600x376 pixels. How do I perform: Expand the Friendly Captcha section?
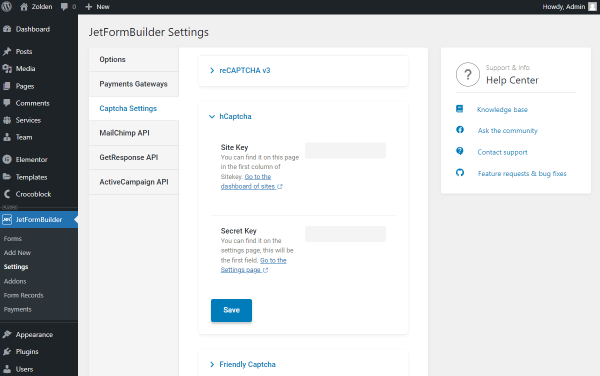click(243, 364)
